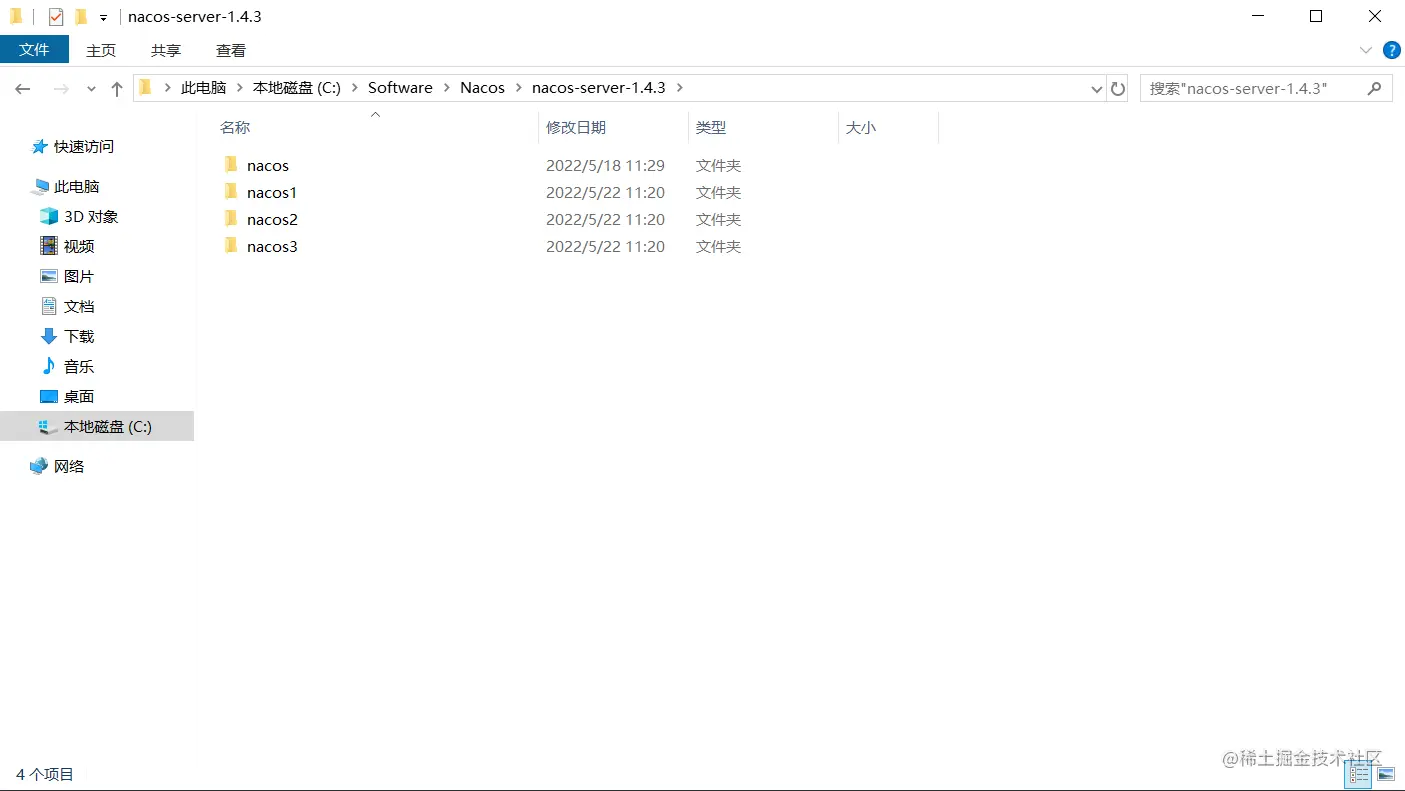Screen dimensions: 1405x791
Task: Open recent locations dropdown arrow
Action: coord(91,89)
